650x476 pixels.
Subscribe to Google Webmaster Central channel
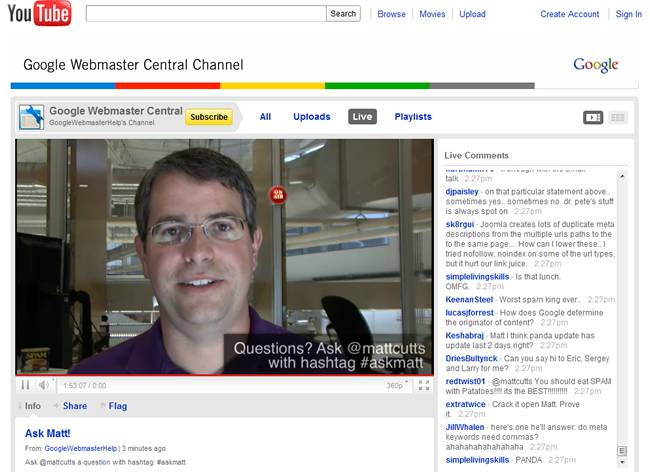[x=209, y=117]
